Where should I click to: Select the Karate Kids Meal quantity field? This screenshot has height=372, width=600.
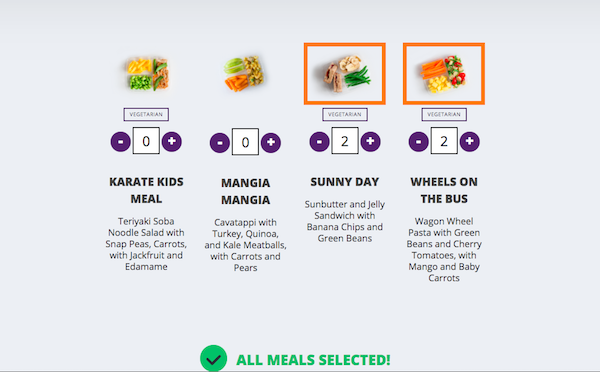[x=146, y=141]
